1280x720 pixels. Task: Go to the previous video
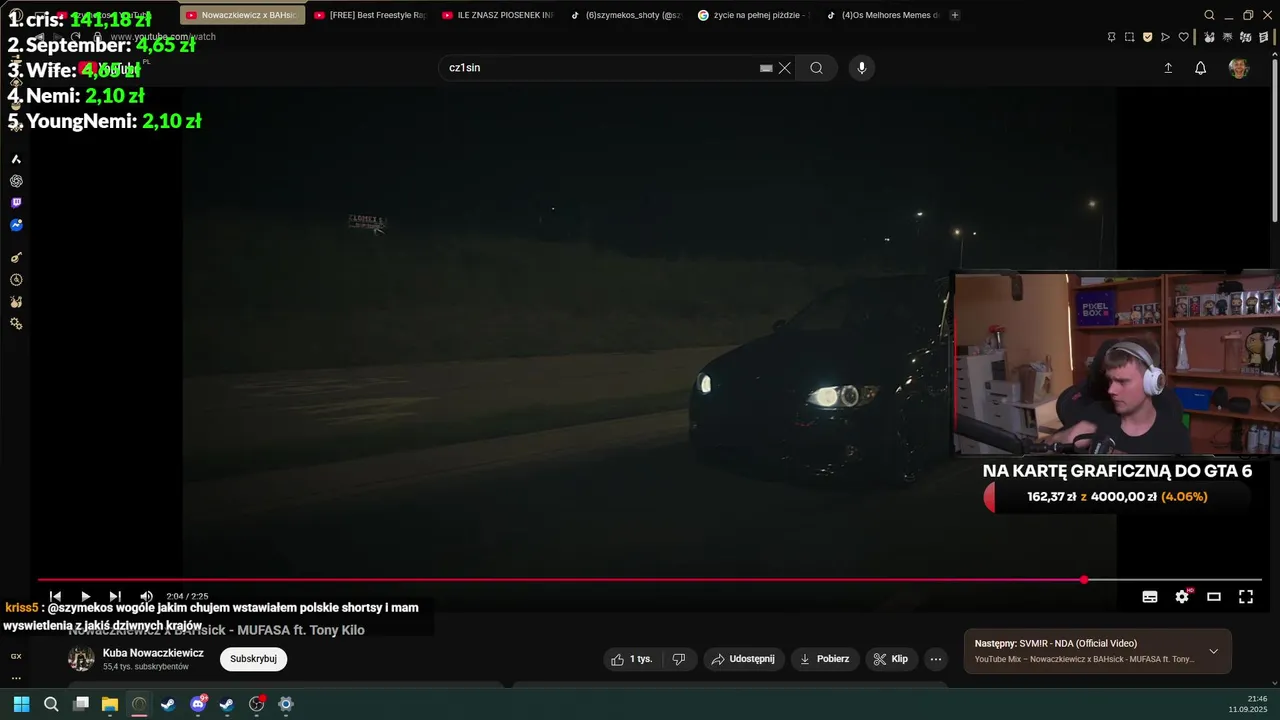tap(55, 597)
